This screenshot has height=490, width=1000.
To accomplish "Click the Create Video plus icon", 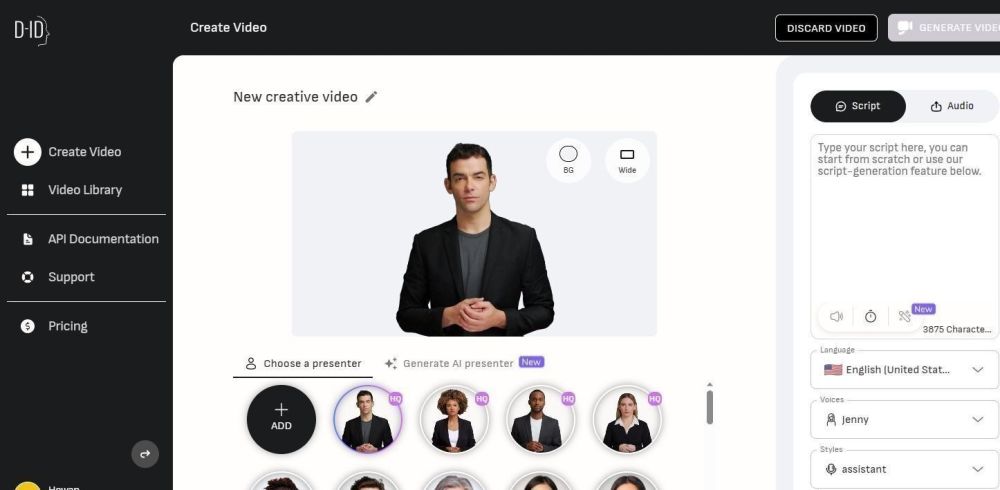I will (27, 152).
